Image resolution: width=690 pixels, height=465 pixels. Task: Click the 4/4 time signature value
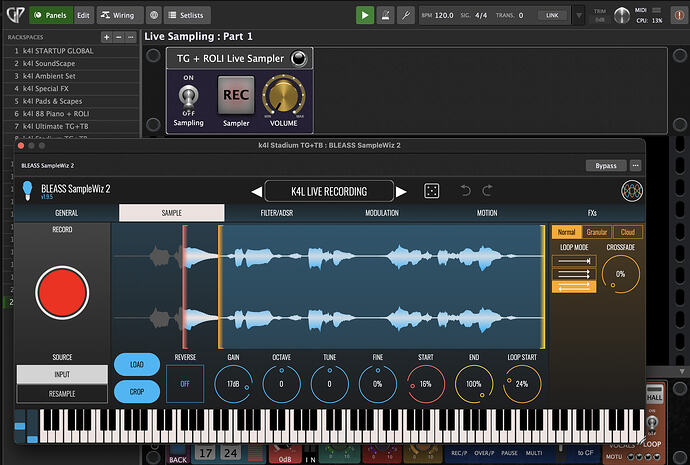coord(481,15)
